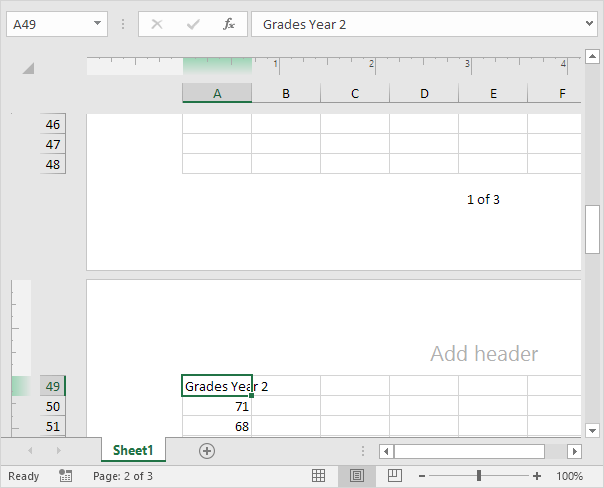The height and width of the screenshot is (488, 604).
Task: Click the 100% zoom level button
Action: click(569, 476)
